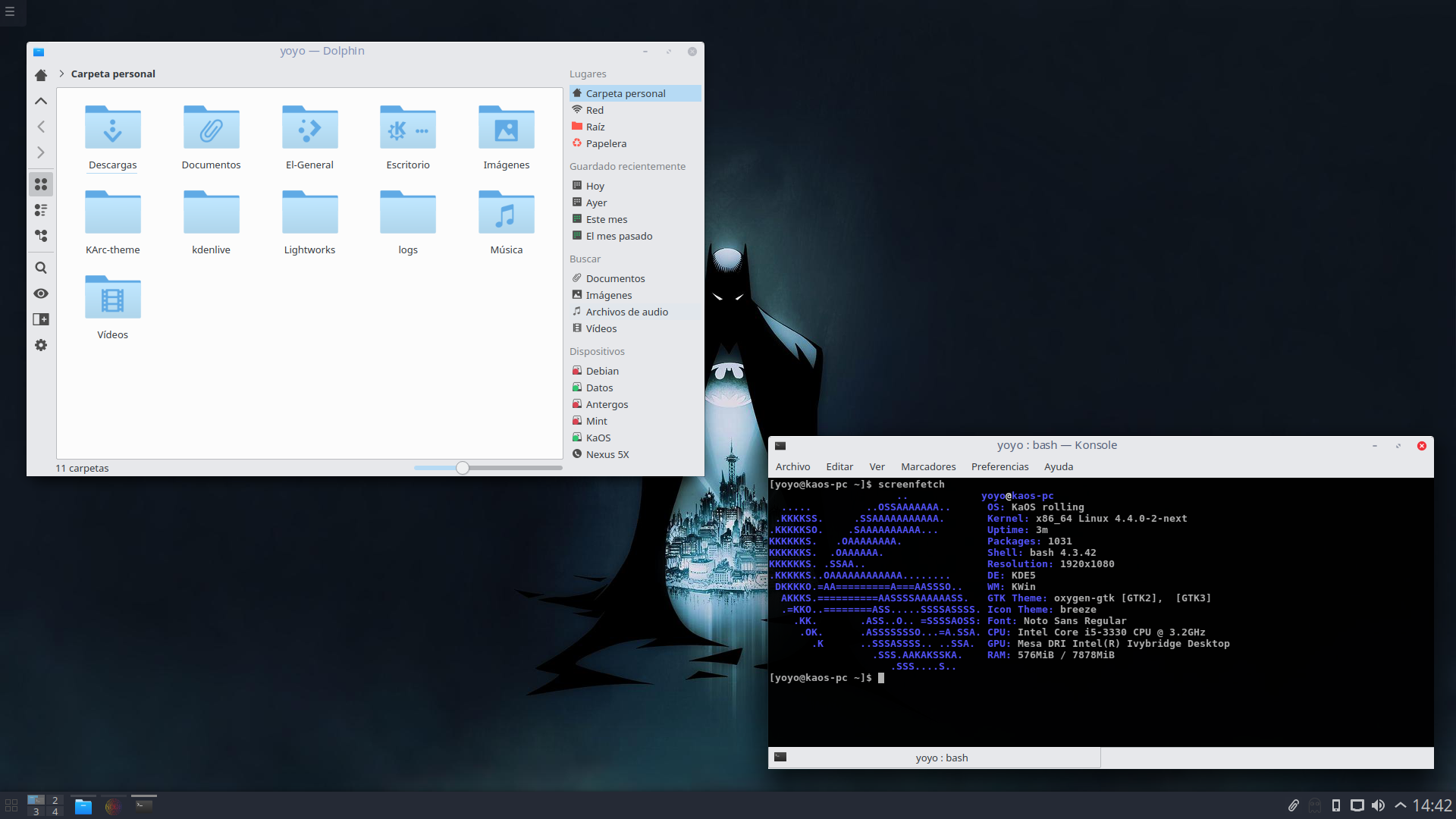Show files saved Hoy
The height and width of the screenshot is (819, 1456).
point(635,186)
